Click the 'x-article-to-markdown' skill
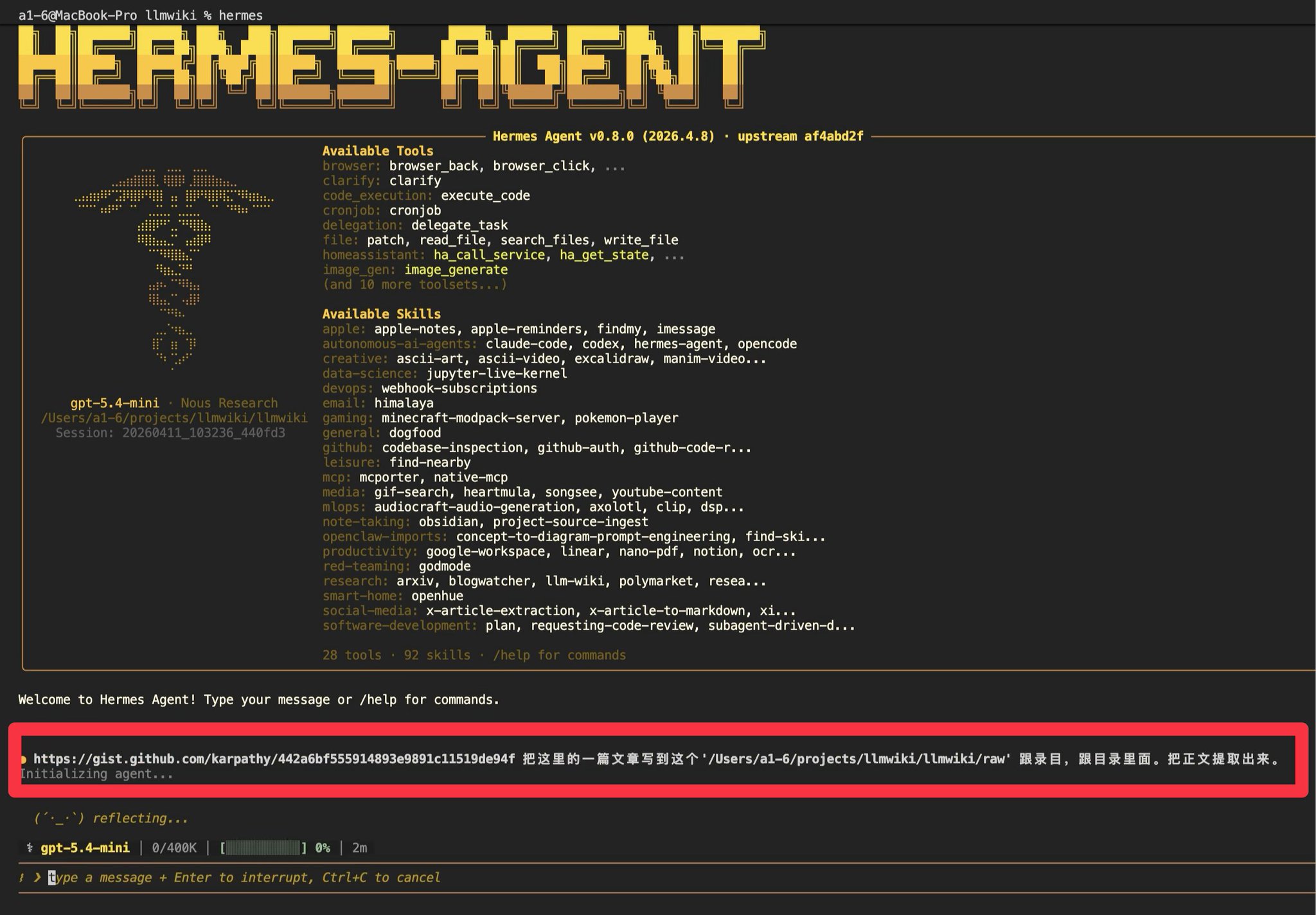This screenshot has width=1316, height=915. (x=667, y=610)
